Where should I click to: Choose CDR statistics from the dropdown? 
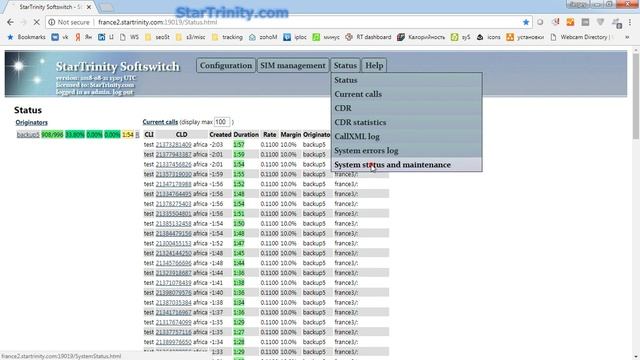click(407, 122)
